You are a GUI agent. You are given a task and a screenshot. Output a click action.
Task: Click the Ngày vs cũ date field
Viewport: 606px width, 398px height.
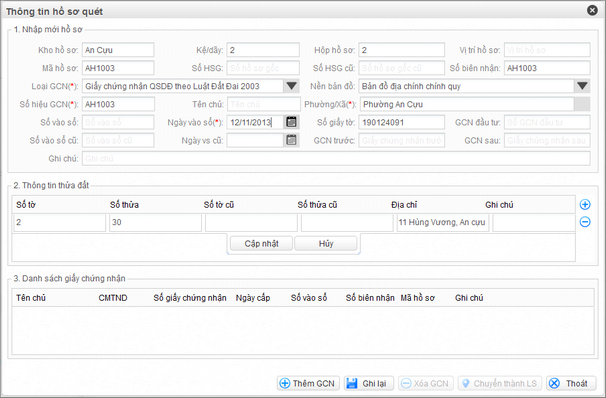pyautogui.click(x=255, y=140)
